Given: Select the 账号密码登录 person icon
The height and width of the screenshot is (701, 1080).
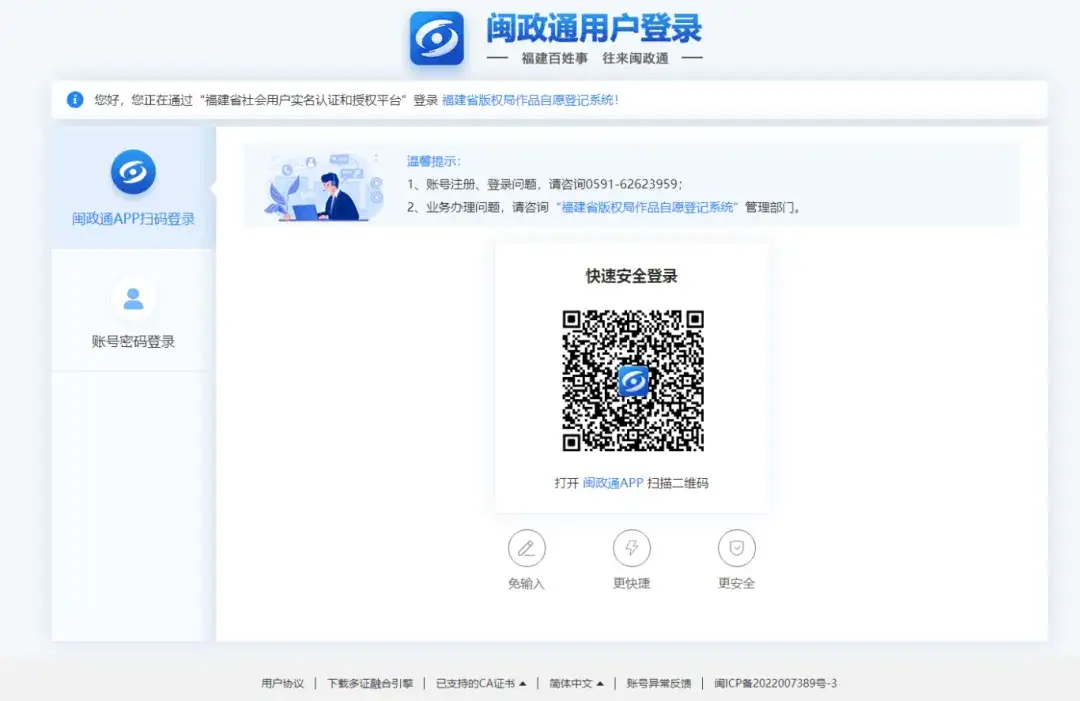Looking at the screenshot, I should pos(133,299).
